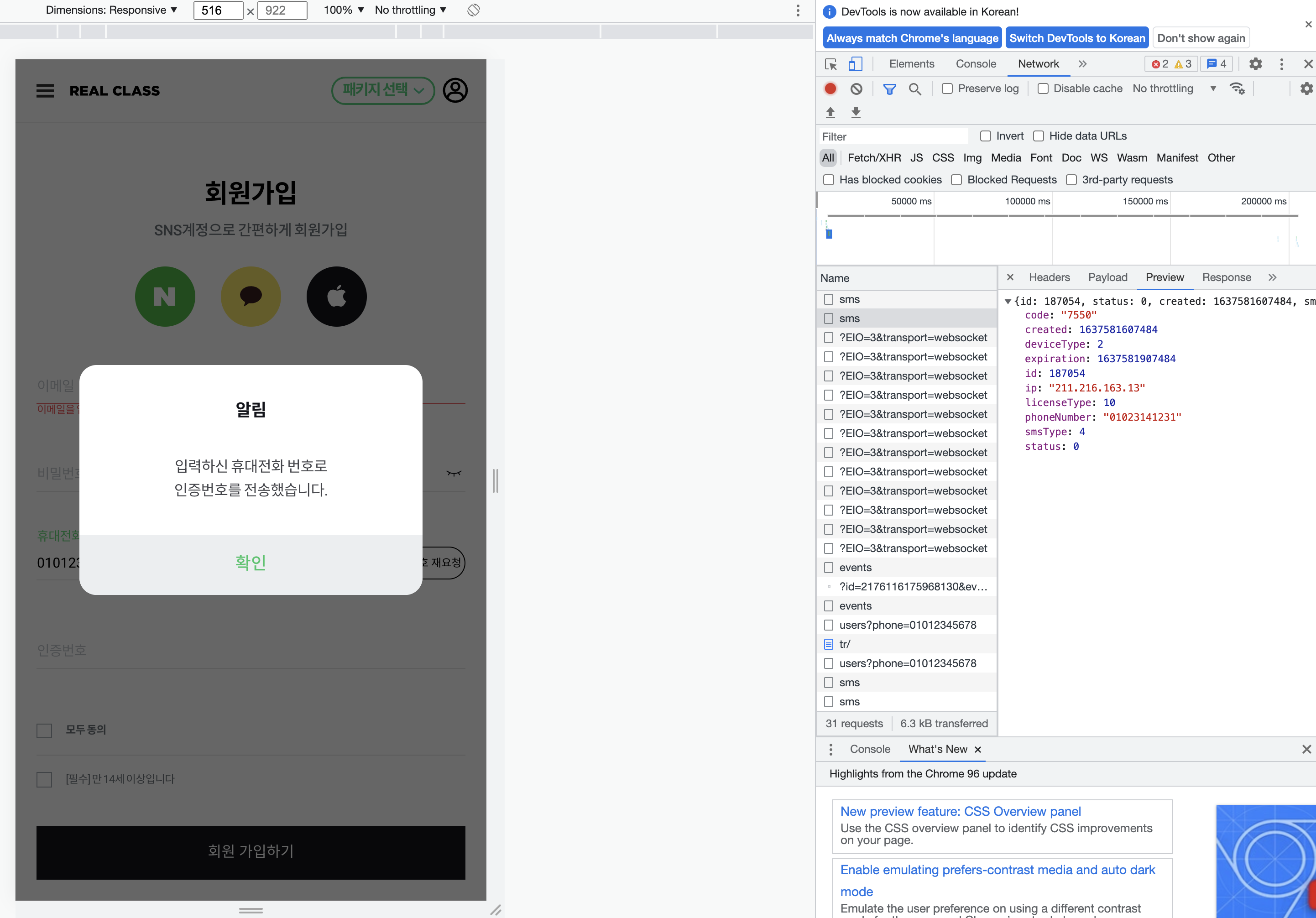Open the Dimensions: Responsive dropdown
The width and height of the screenshot is (1316, 918).
coord(111,10)
